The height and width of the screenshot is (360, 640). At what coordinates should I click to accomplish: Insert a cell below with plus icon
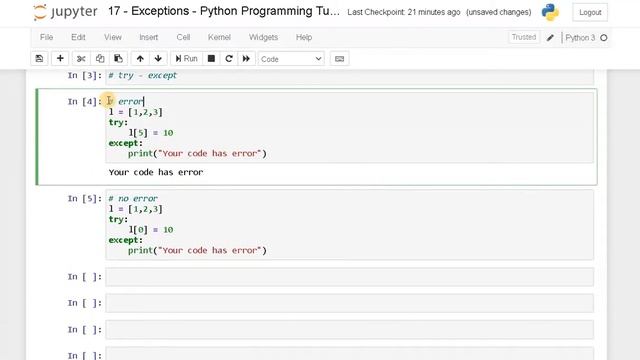[60, 59]
